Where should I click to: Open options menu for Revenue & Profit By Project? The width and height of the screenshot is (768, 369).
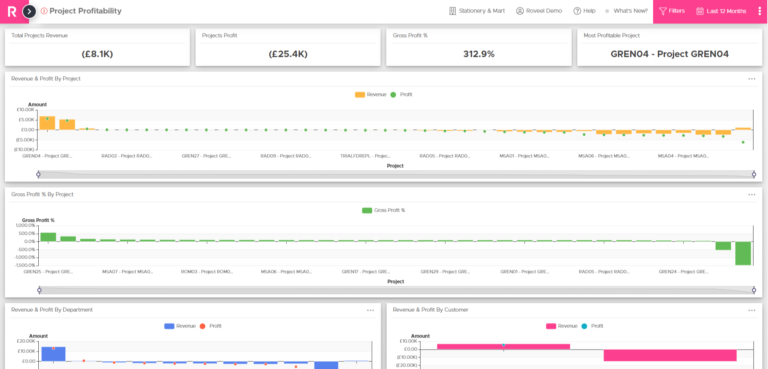pos(752,79)
